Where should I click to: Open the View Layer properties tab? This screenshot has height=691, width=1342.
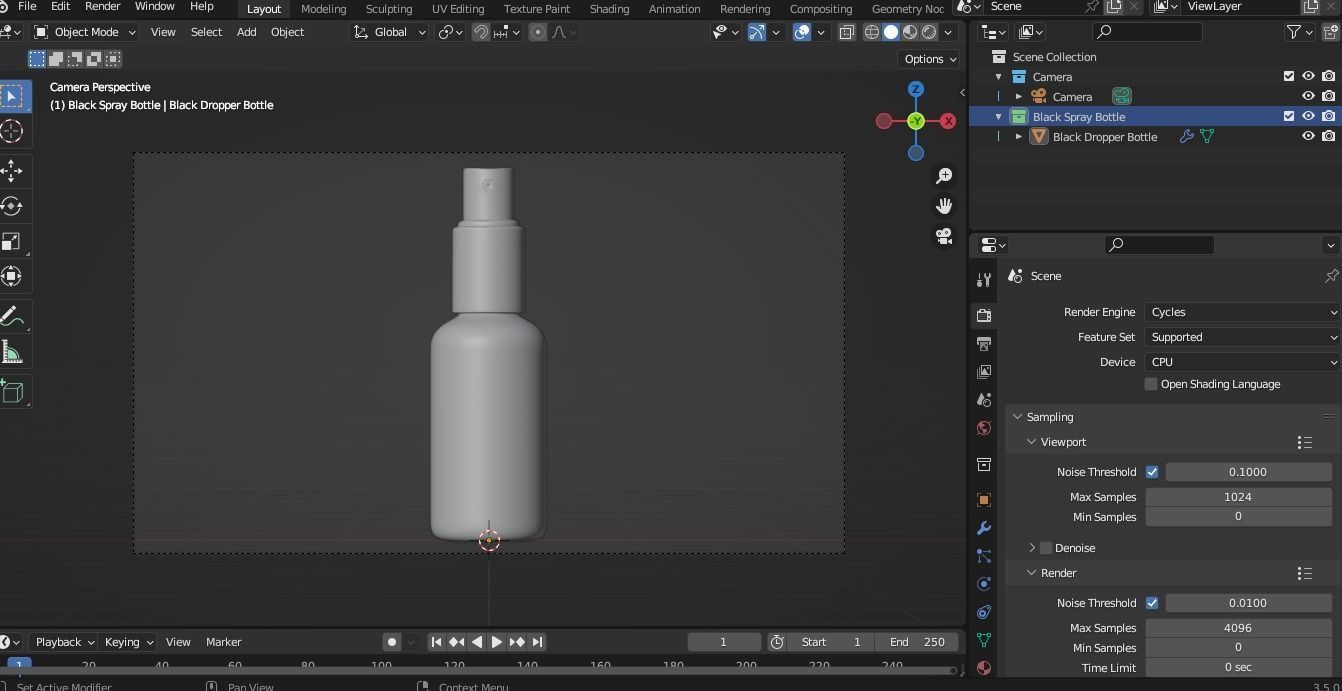(984, 371)
